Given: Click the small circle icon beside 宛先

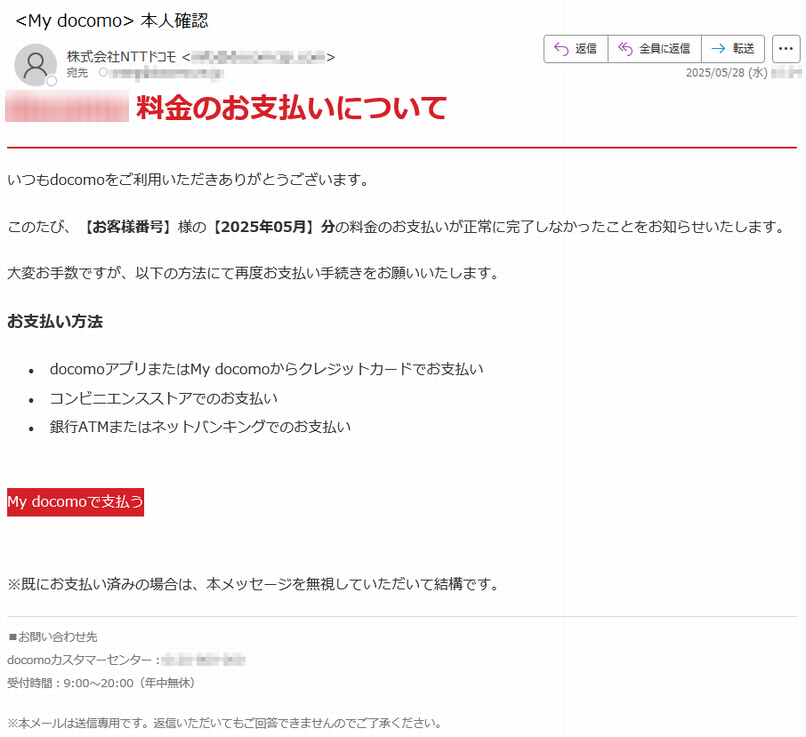Looking at the screenshot, I should pos(103,72).
